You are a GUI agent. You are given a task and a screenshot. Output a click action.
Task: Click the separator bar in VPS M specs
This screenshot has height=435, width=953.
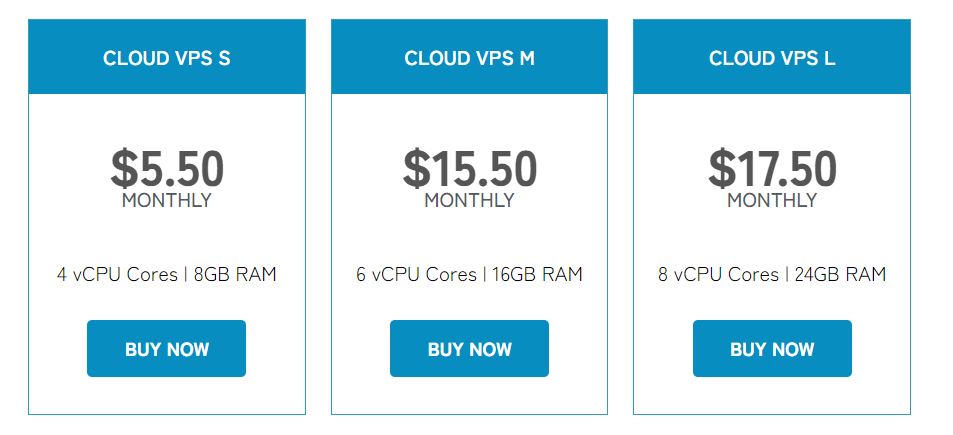coord(485,274)
